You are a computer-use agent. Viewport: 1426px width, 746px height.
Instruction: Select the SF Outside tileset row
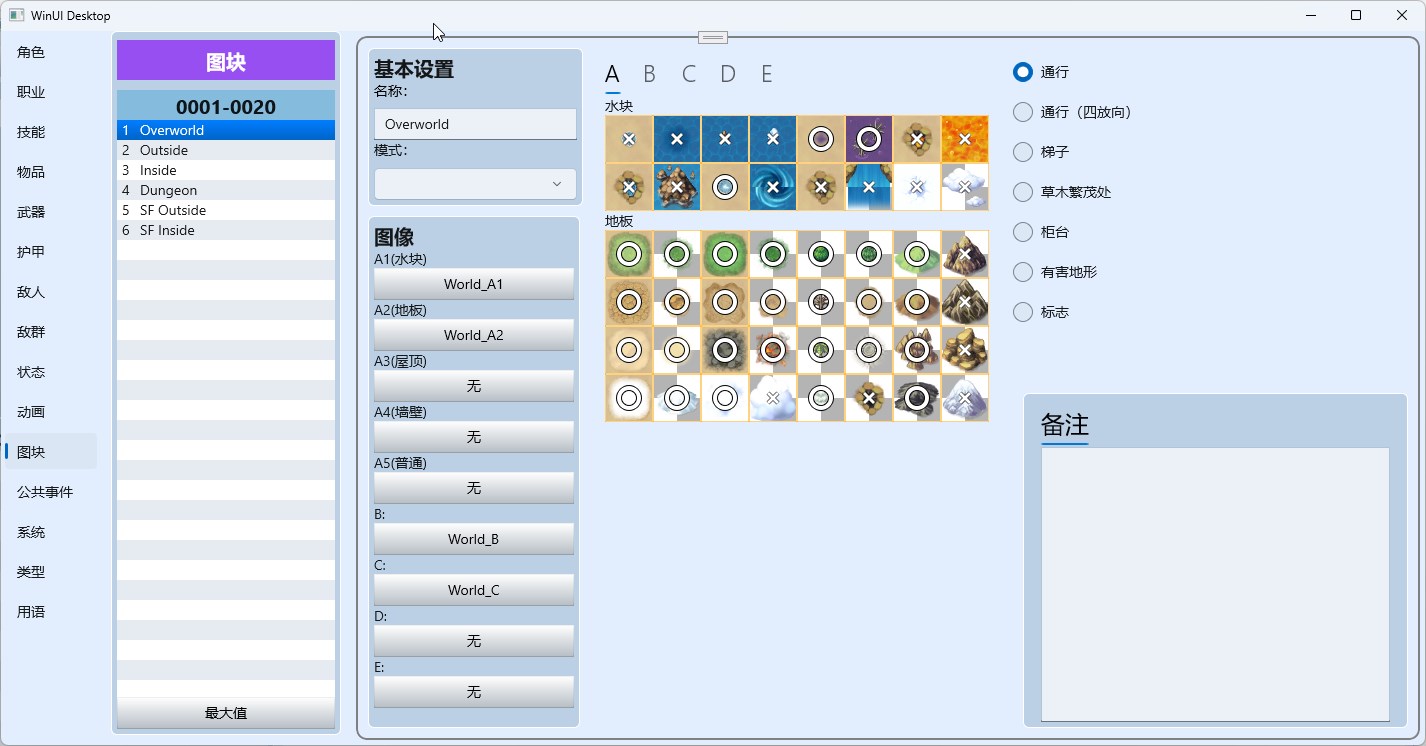click(x=226, y=210)
